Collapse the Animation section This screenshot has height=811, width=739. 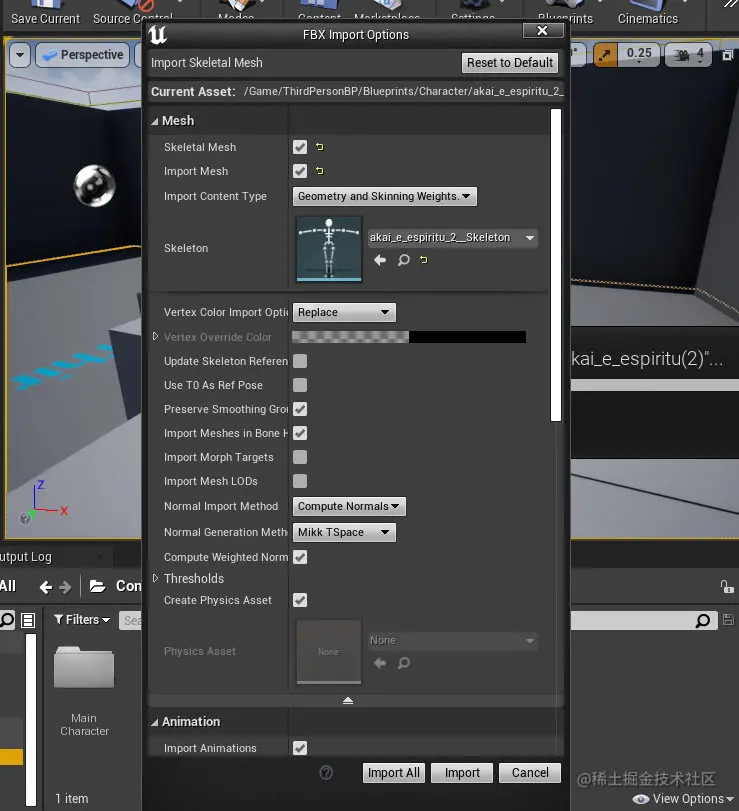155,722
